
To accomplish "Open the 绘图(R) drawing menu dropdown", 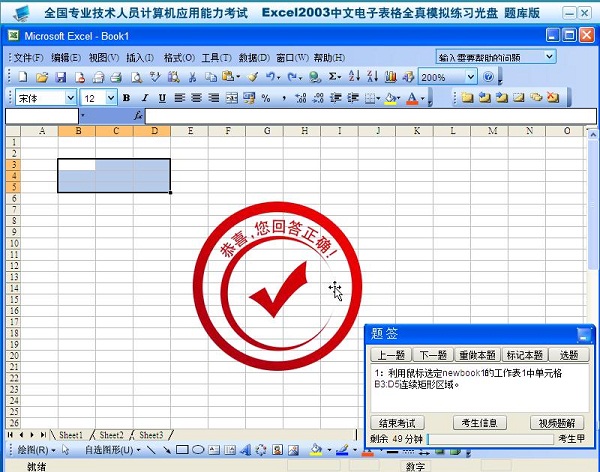I will [37, 450].
